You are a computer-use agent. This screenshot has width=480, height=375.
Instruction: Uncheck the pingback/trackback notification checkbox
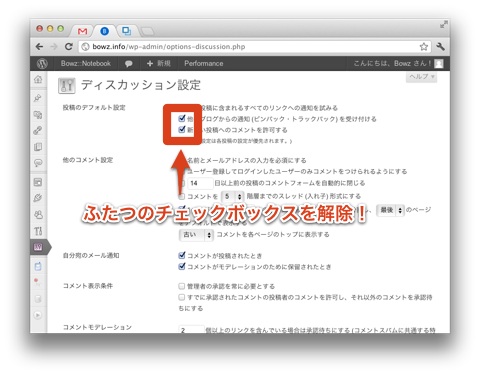(x=182, y=118)
